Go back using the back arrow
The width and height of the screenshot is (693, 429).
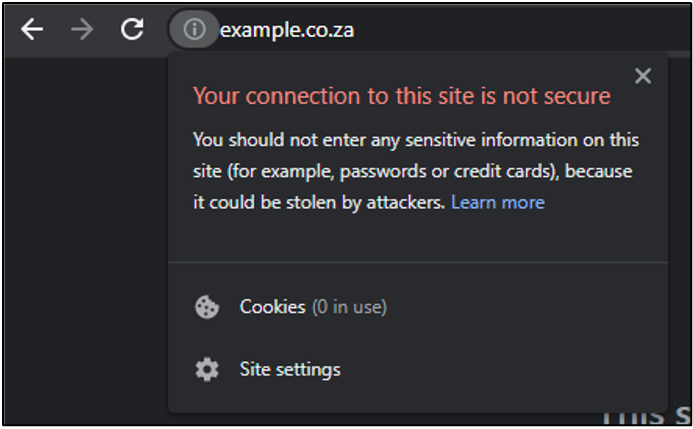point(32,30)
